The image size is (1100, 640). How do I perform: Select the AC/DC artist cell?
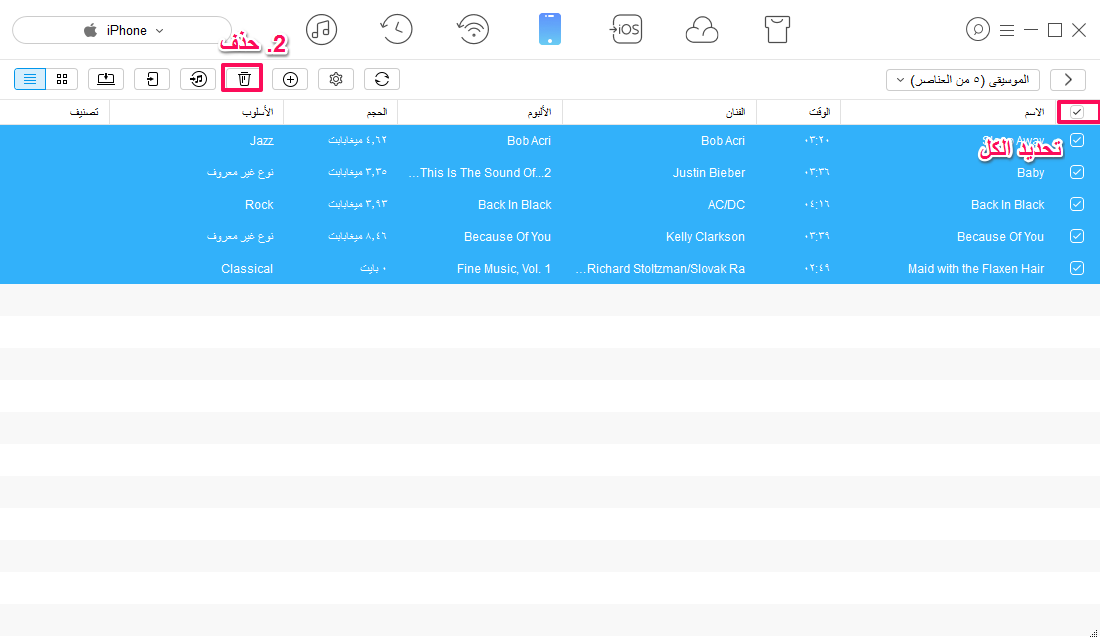(x=726, y=205)
